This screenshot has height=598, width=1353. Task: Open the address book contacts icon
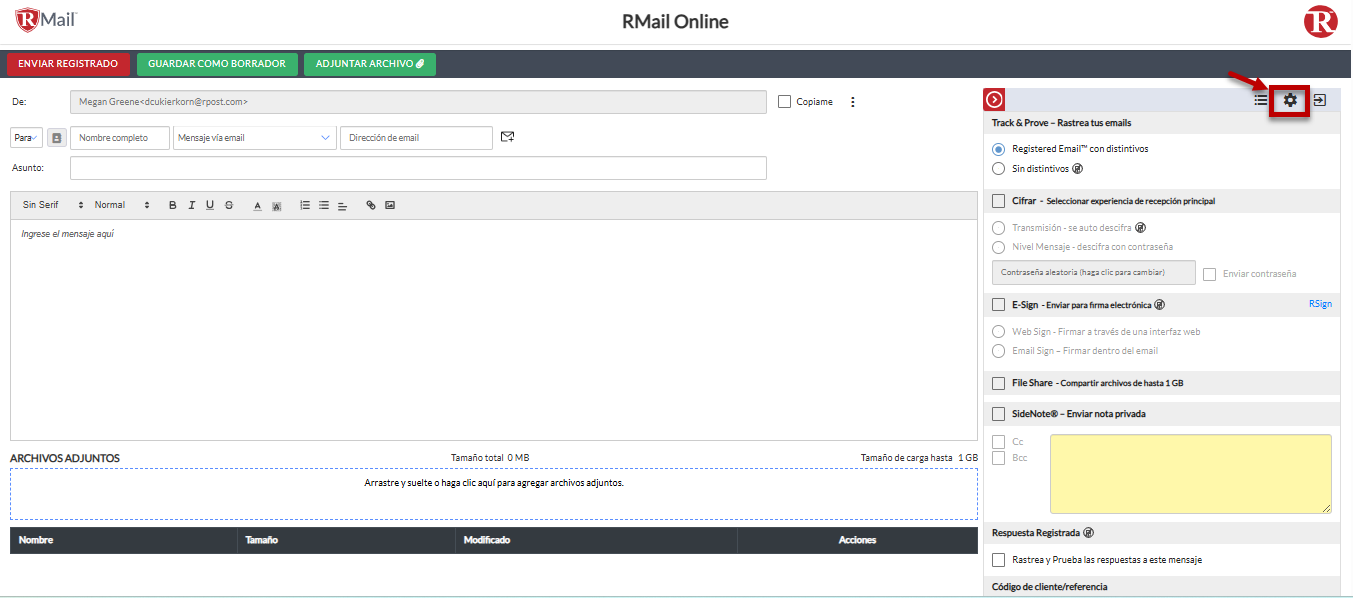pyautogui.click(x=56, y=138)
